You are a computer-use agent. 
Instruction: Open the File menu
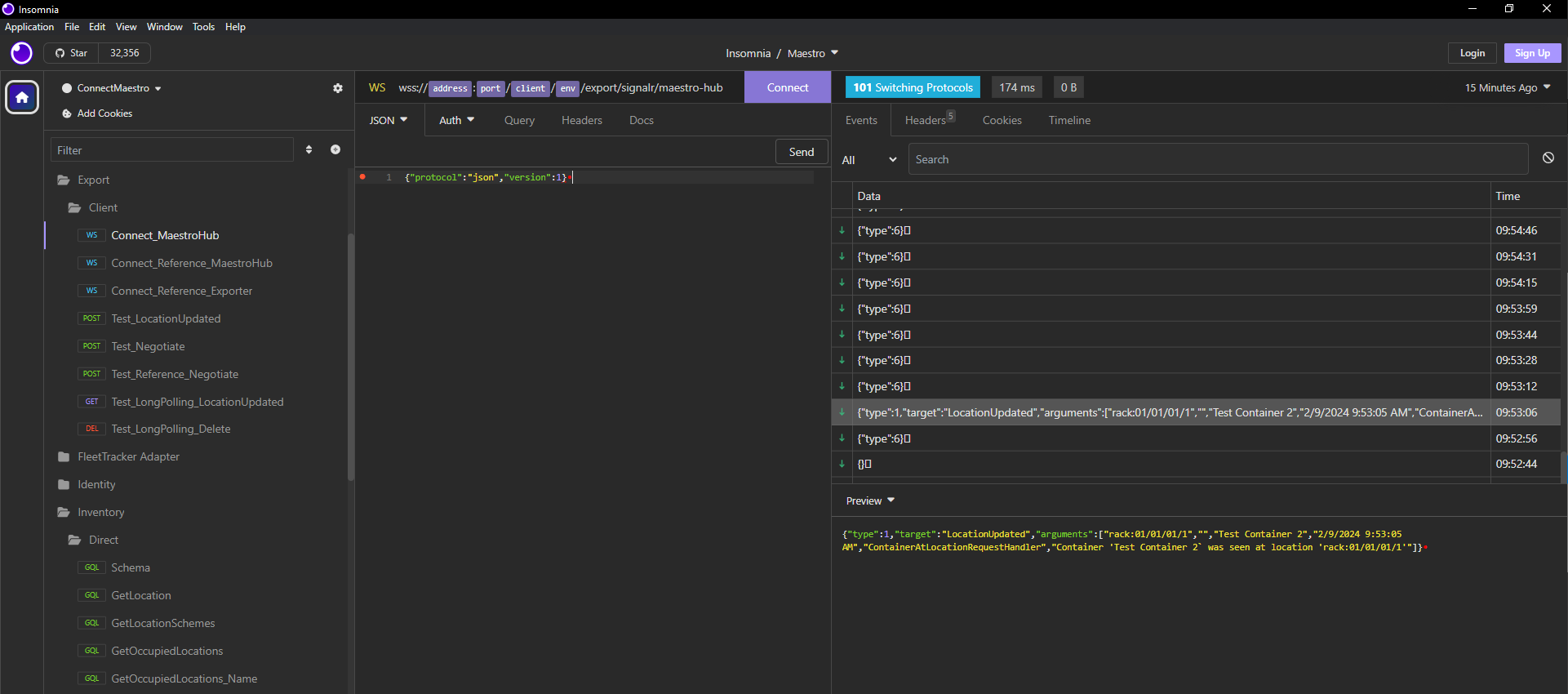72,27
